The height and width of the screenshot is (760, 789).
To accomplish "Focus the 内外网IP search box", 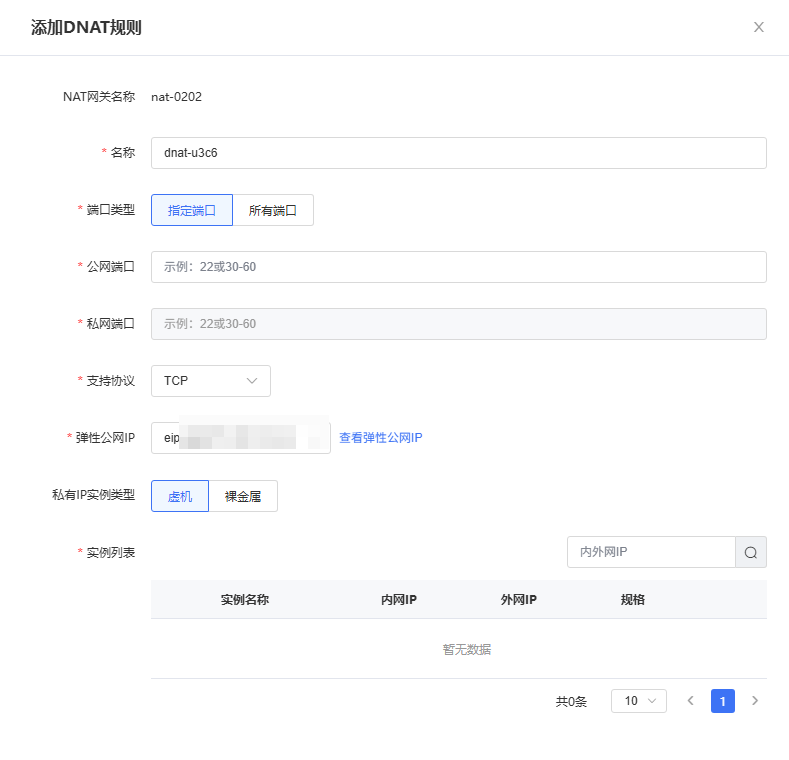I will pos(650,552).
